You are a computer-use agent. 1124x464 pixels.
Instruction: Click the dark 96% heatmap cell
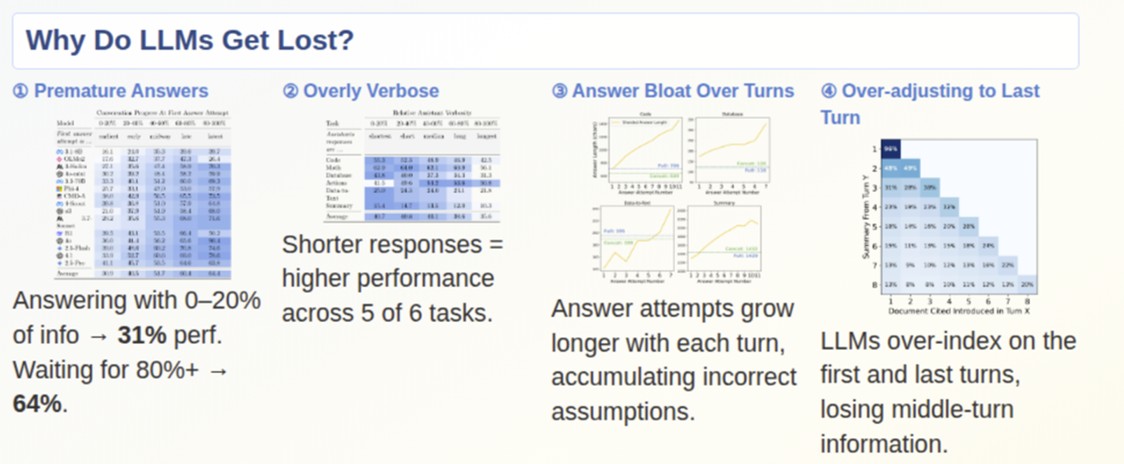(891, 149)
